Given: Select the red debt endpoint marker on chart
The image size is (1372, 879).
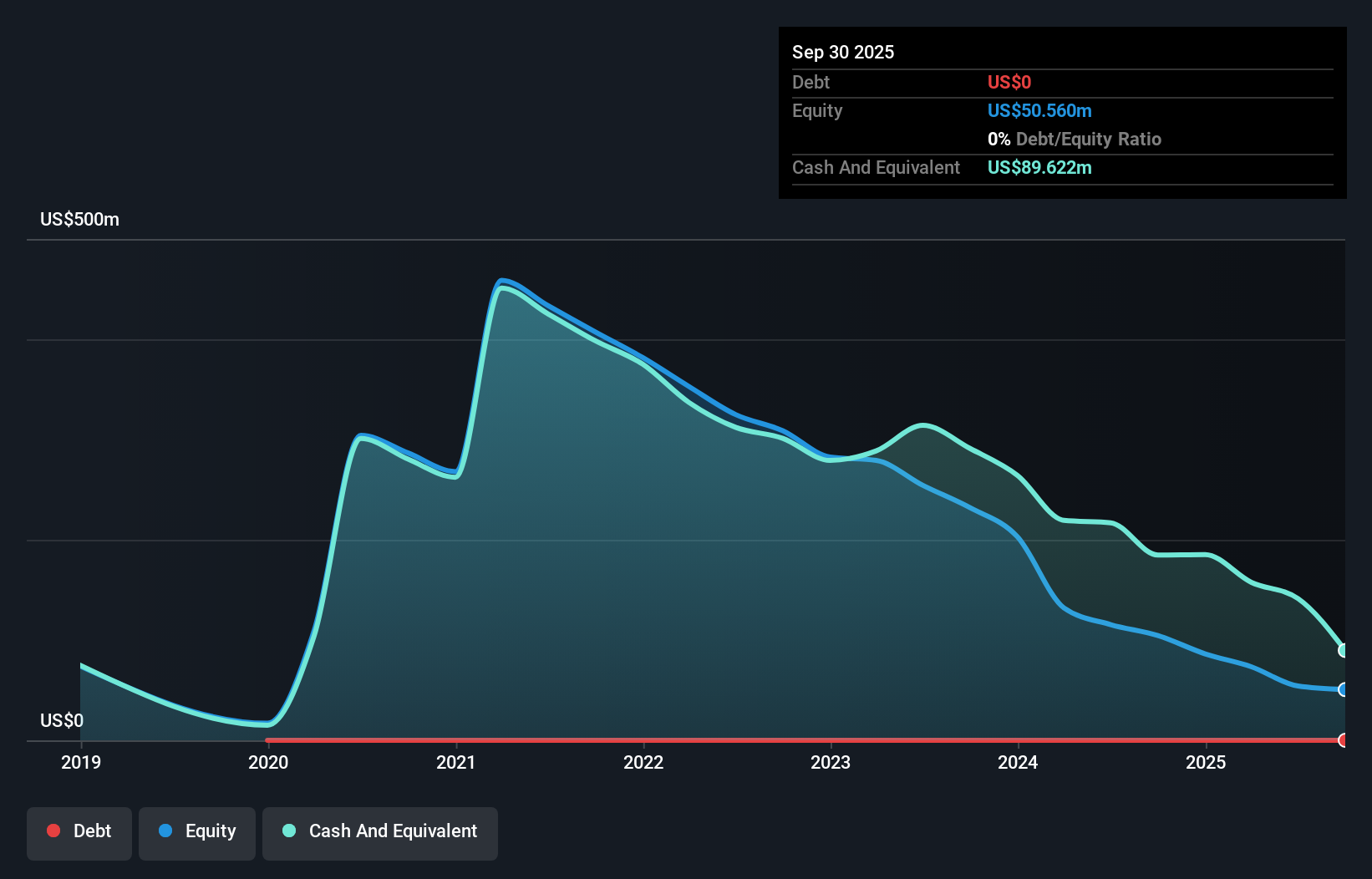Looking at the screenshot, I should (x=1343, y=740).
